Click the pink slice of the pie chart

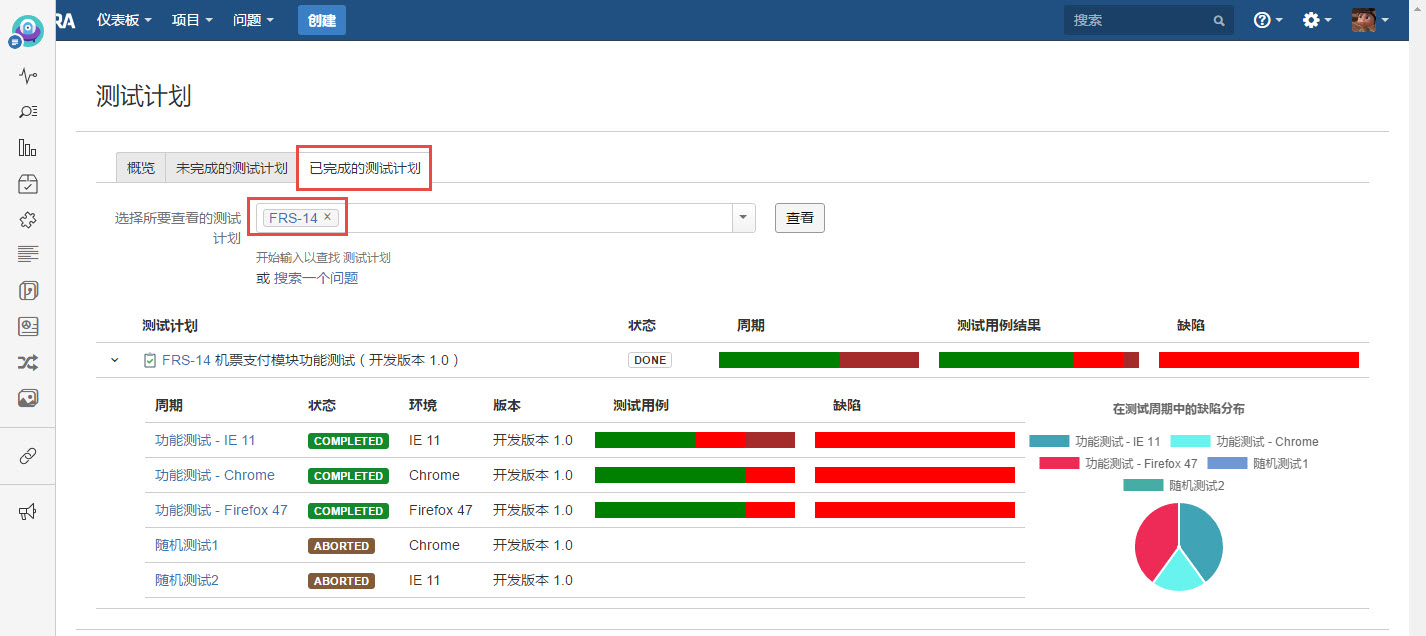1154,540
